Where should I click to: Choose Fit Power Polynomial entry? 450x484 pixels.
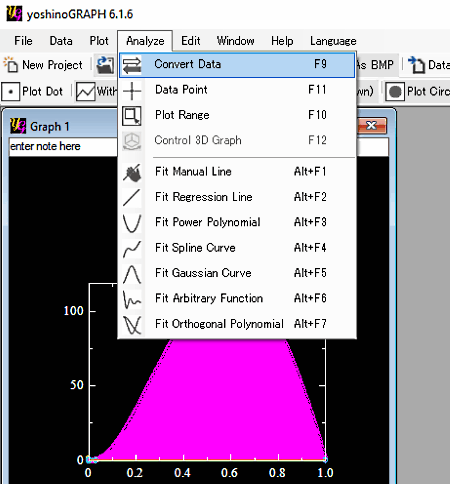[x=237, y=223]
